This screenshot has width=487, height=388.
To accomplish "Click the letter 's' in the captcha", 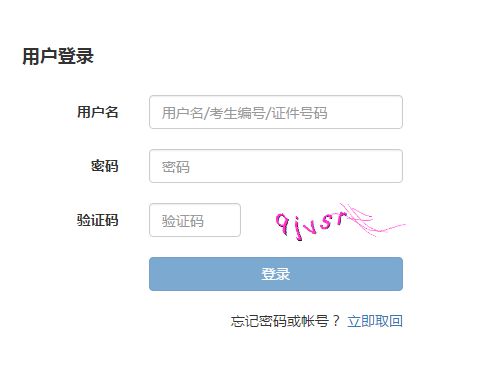I will [x=326, y=222].
